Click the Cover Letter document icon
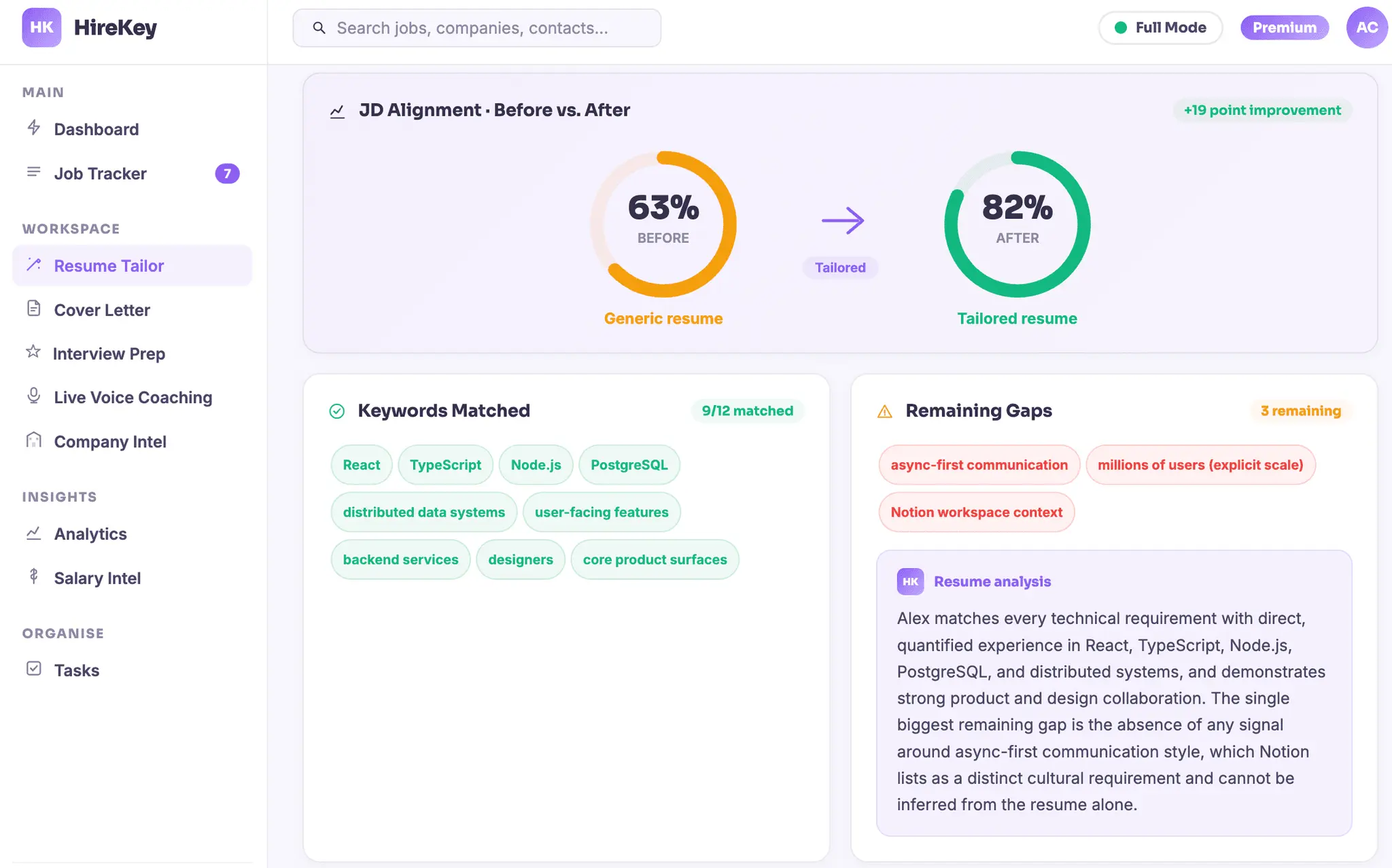 tap(33, 309)
